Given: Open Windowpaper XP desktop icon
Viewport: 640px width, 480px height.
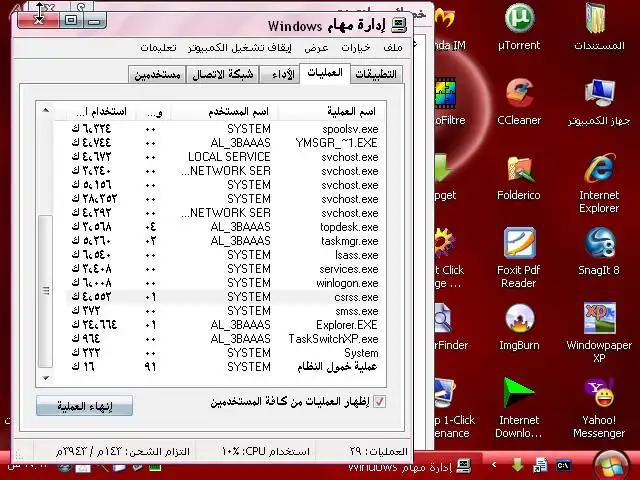Looking at the screenshot, I should 599,333.
